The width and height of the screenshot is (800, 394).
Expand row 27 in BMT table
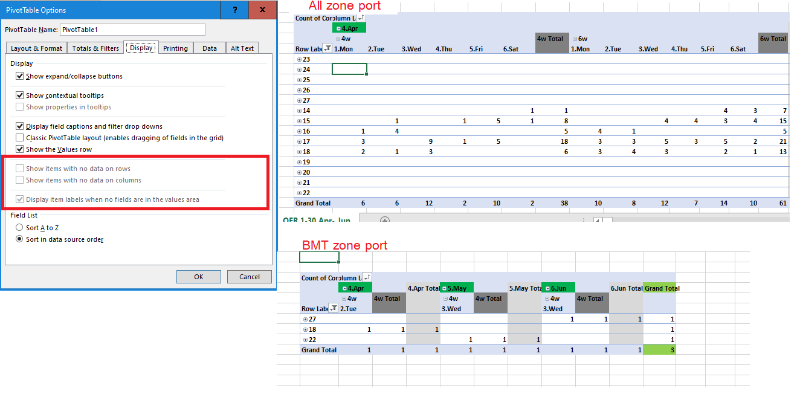pos(305,319)
